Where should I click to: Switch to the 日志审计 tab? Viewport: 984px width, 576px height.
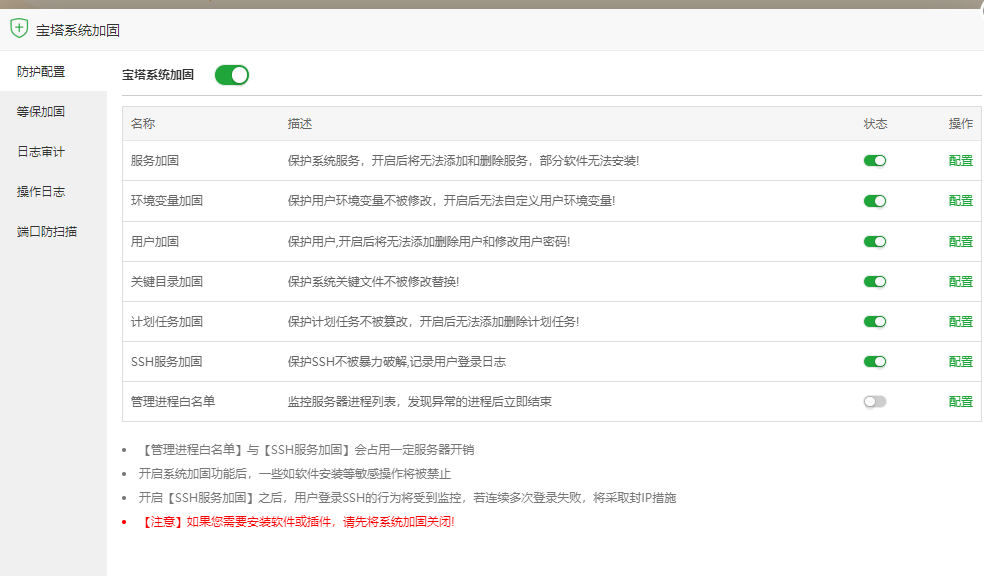click(53, 152)
